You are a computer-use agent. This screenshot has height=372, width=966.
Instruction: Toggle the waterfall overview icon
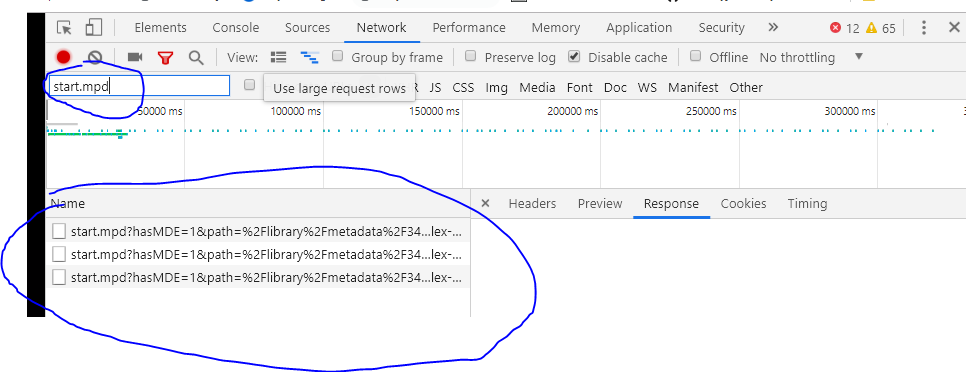[x=309, y=57]
